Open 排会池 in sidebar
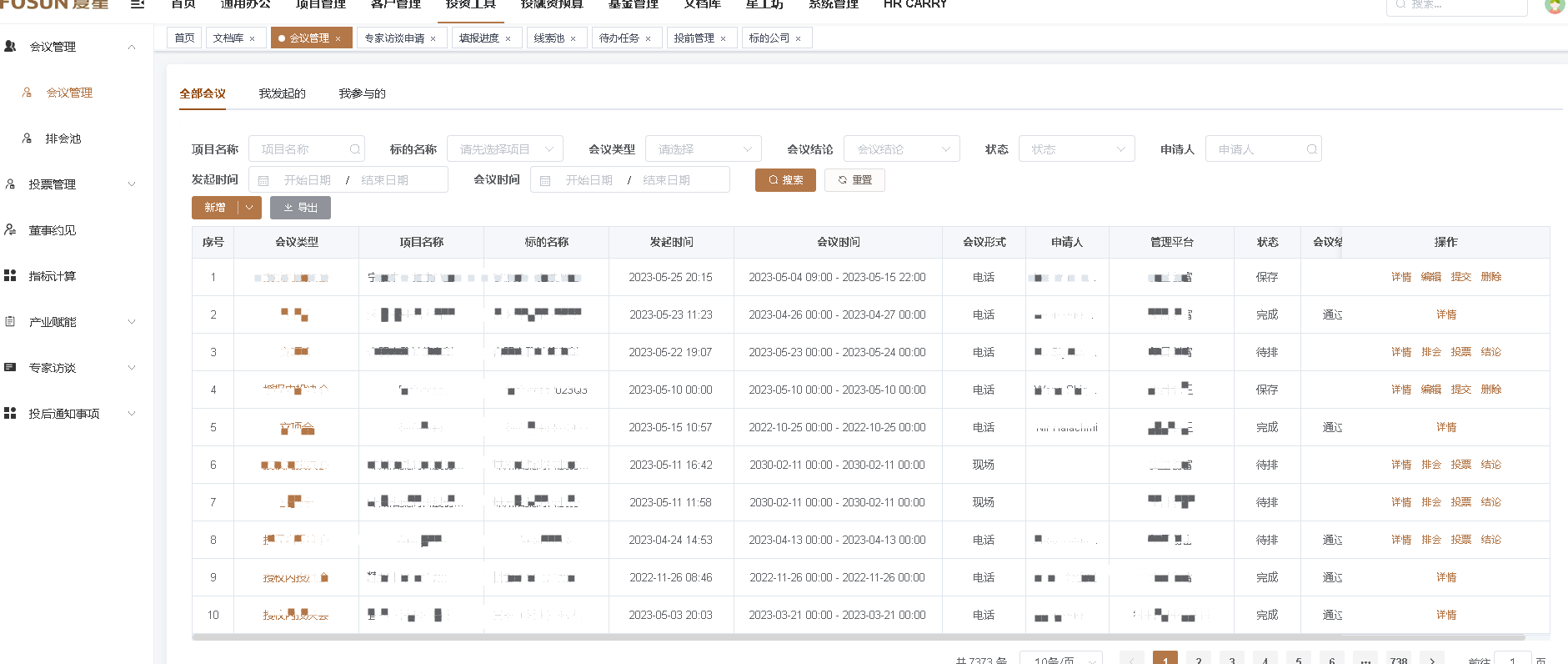Viewport: 1568px width, 664px height. [x=63, y=138]
